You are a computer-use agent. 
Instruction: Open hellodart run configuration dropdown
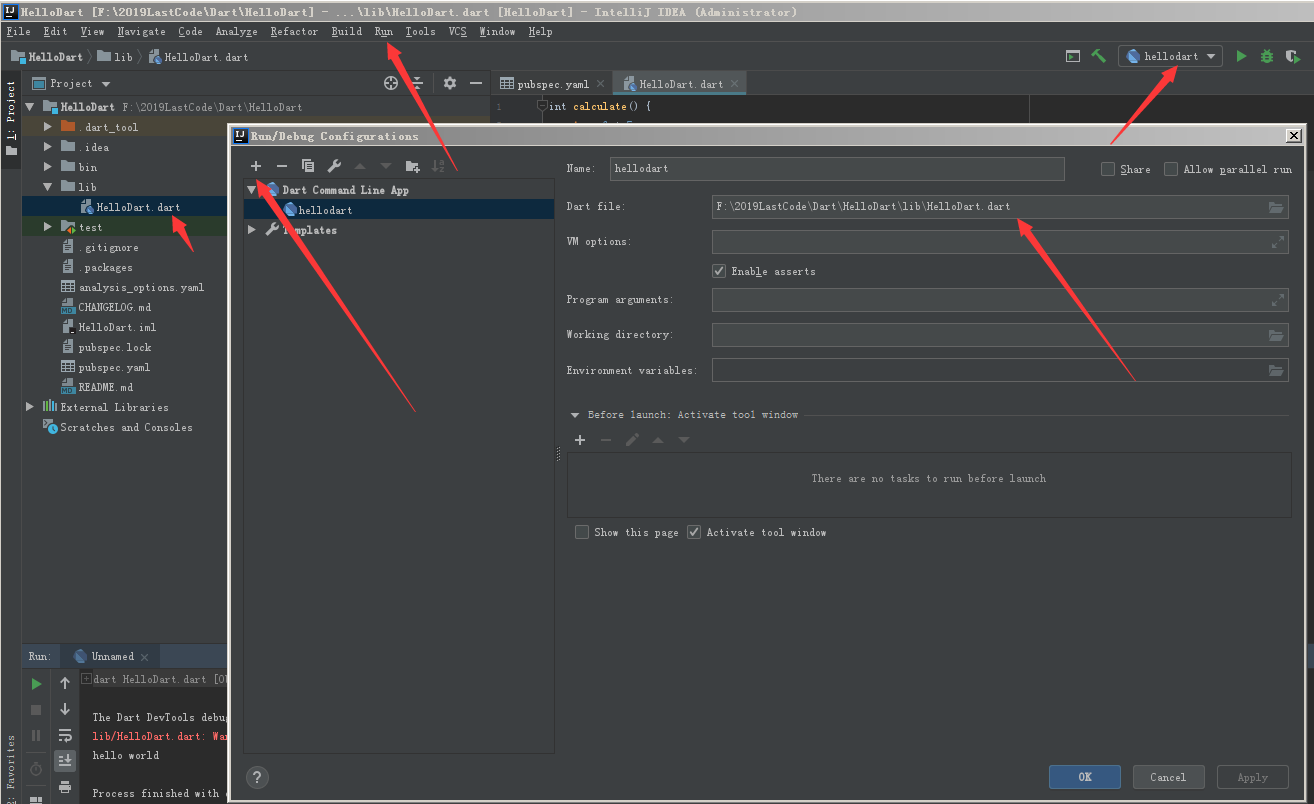click(x=1170, y=57)
